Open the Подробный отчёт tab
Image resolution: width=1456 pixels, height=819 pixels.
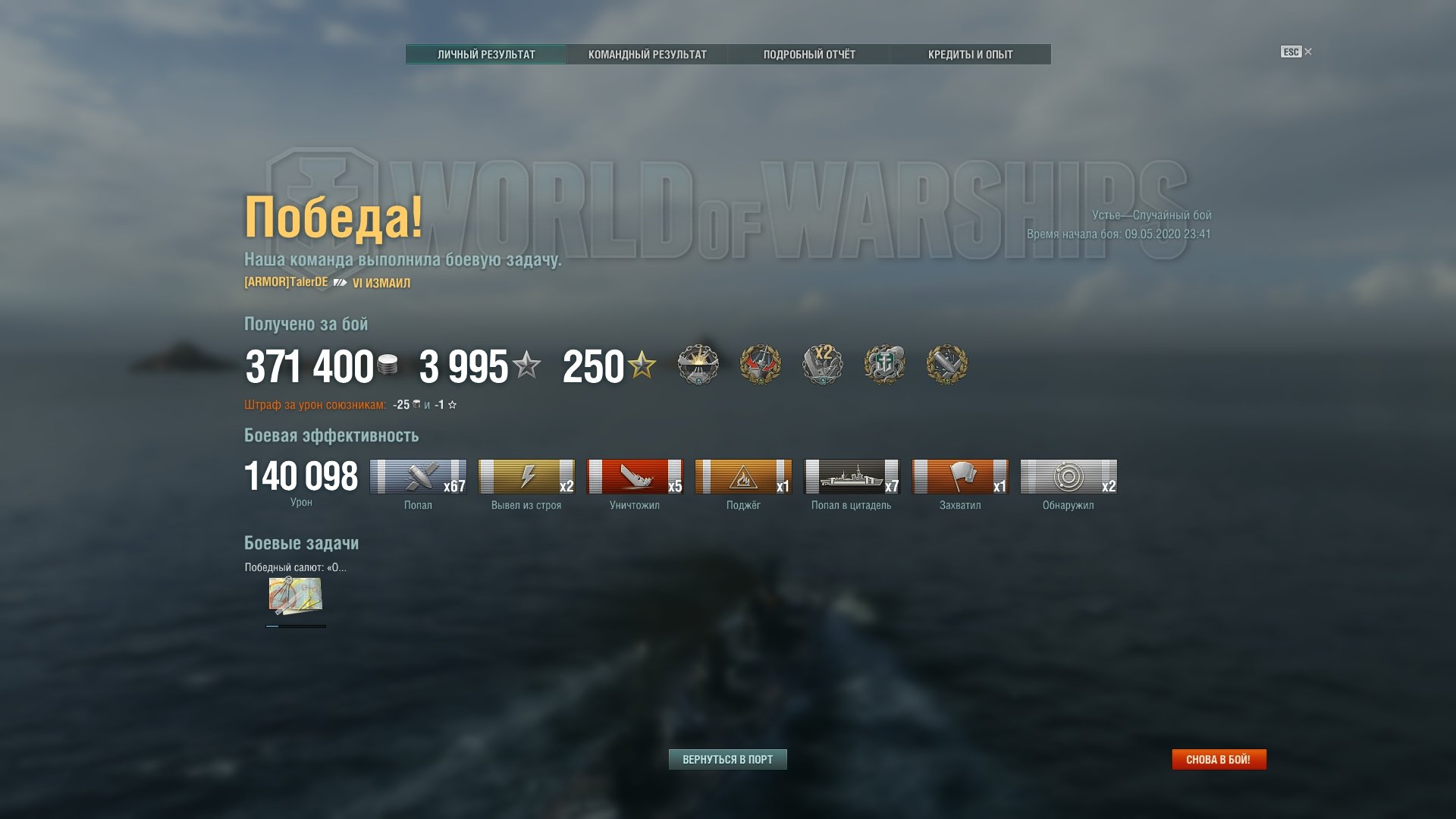[809, 55]
